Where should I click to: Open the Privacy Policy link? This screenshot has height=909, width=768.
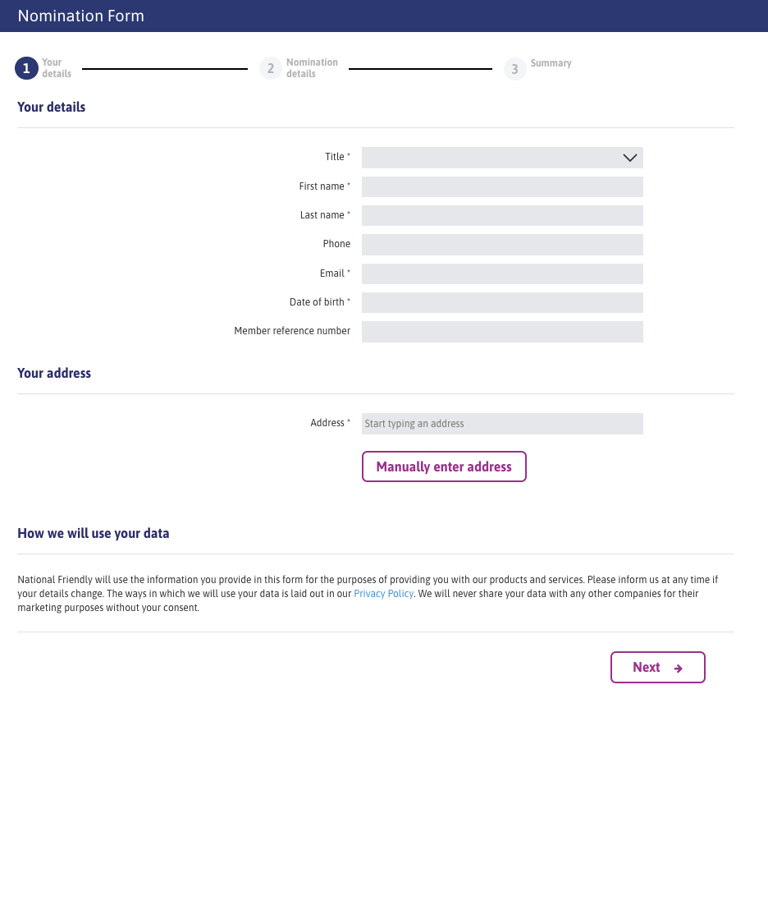(x=383, y=593)
